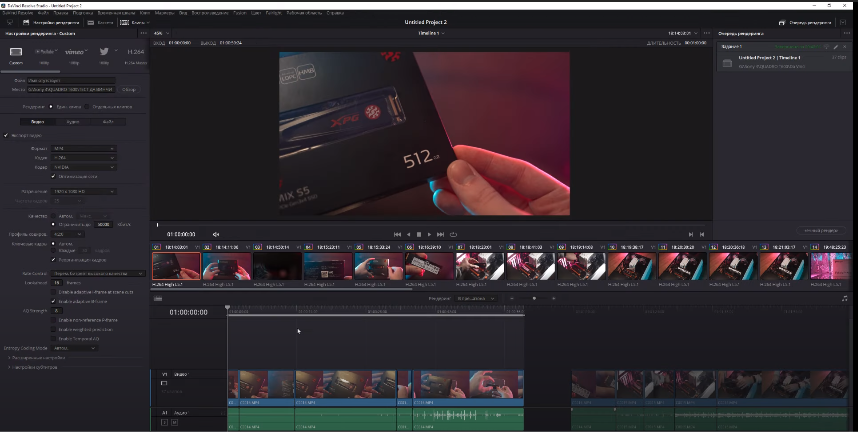Open the Resolution dropdown 1920 x 1080 HD
Viewport: 858px width, 432px height.
[83, 192]
